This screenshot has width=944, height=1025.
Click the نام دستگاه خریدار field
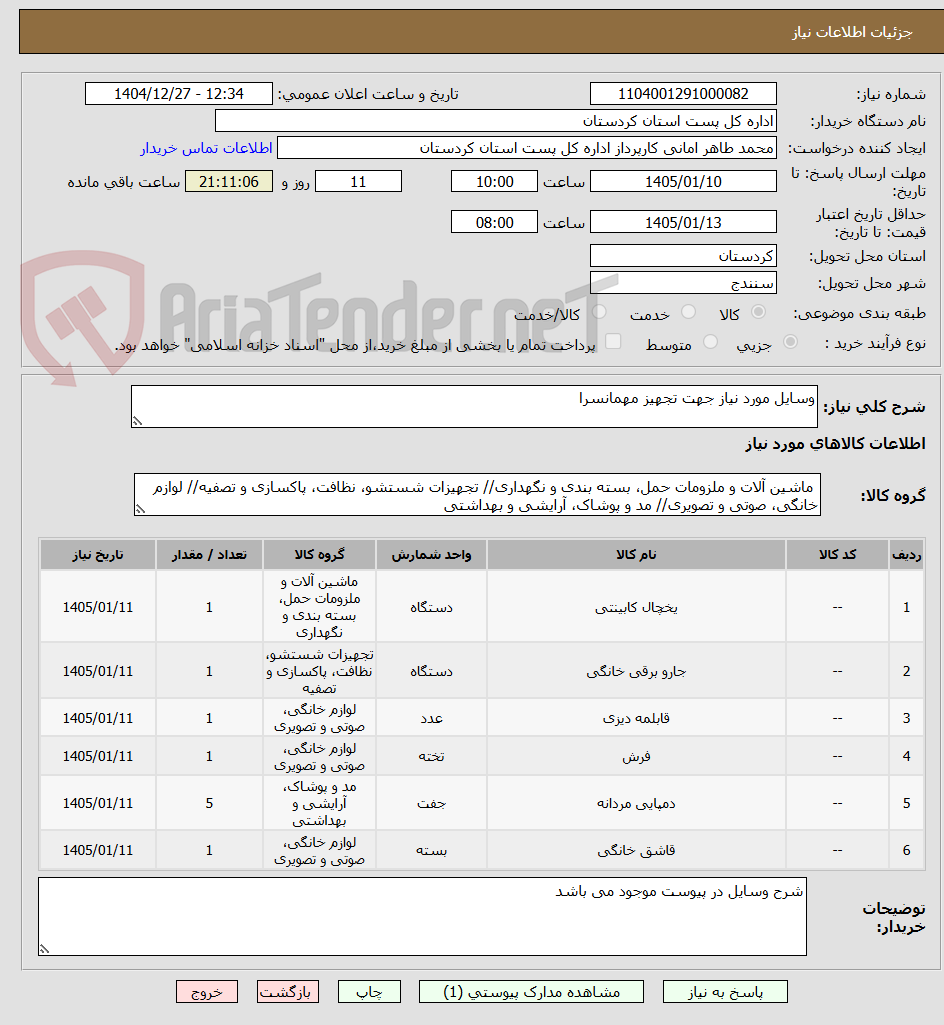[496, 121]
